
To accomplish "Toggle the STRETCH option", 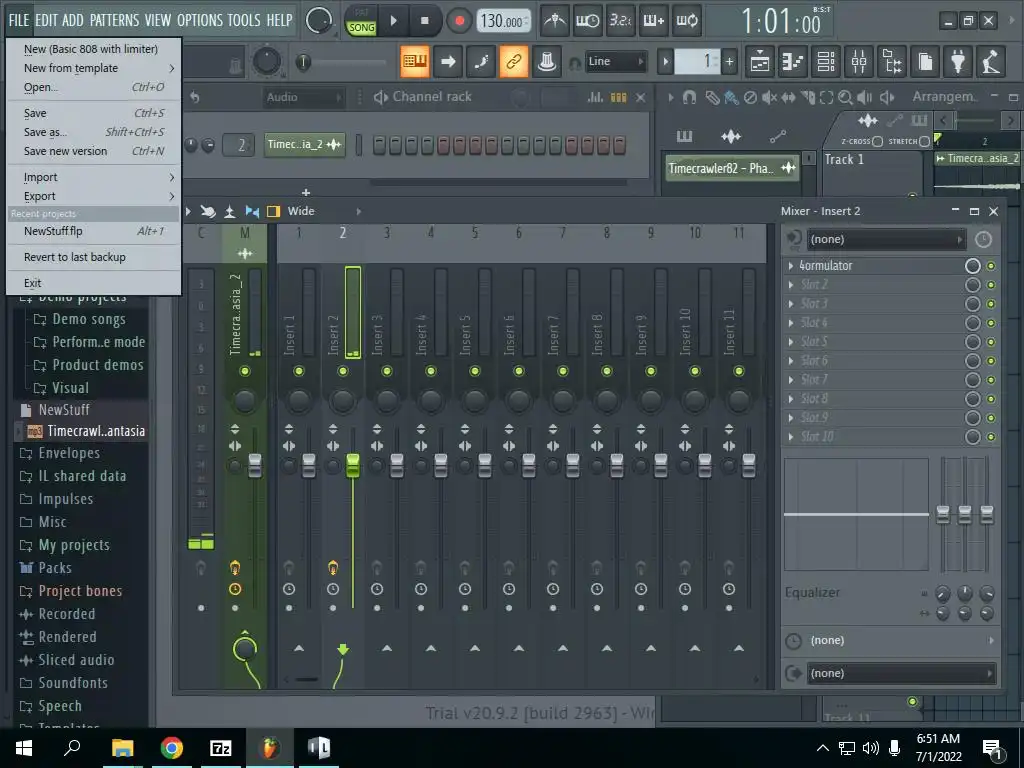I will (924, 141).
